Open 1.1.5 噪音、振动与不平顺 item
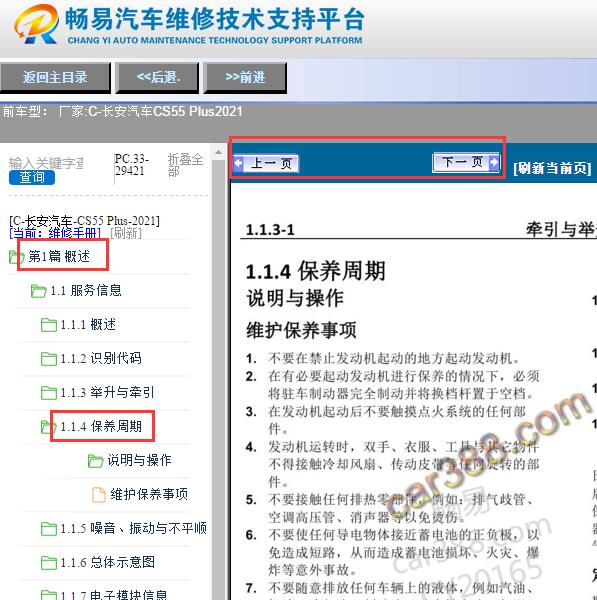This screenshot has height=600, width=597. (x=134, y=528)
